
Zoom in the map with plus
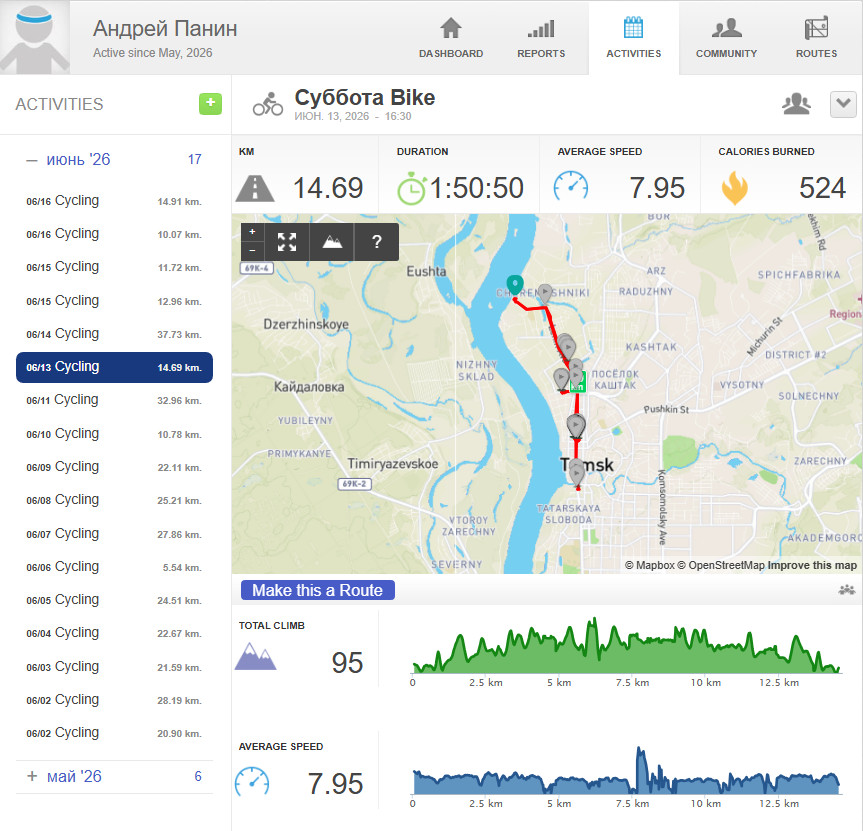tap(253, 232)
